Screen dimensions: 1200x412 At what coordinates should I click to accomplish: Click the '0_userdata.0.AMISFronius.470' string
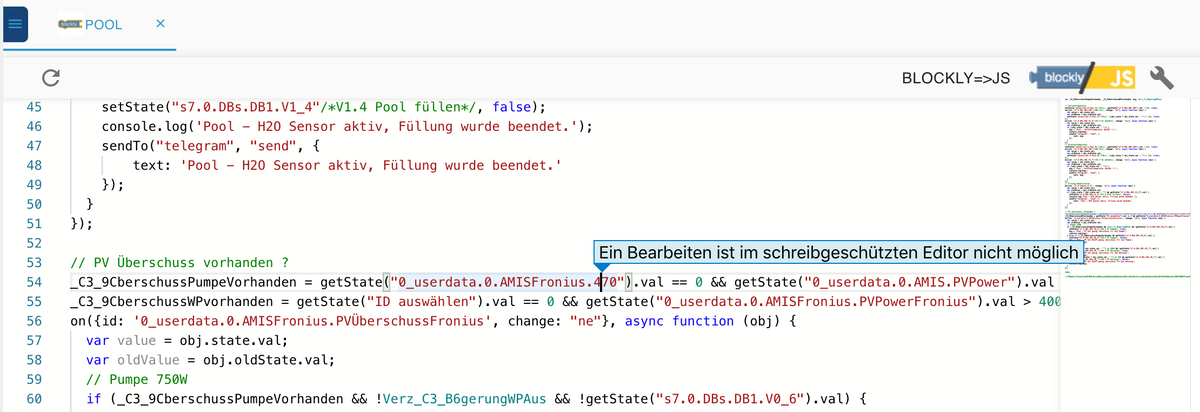510,282
